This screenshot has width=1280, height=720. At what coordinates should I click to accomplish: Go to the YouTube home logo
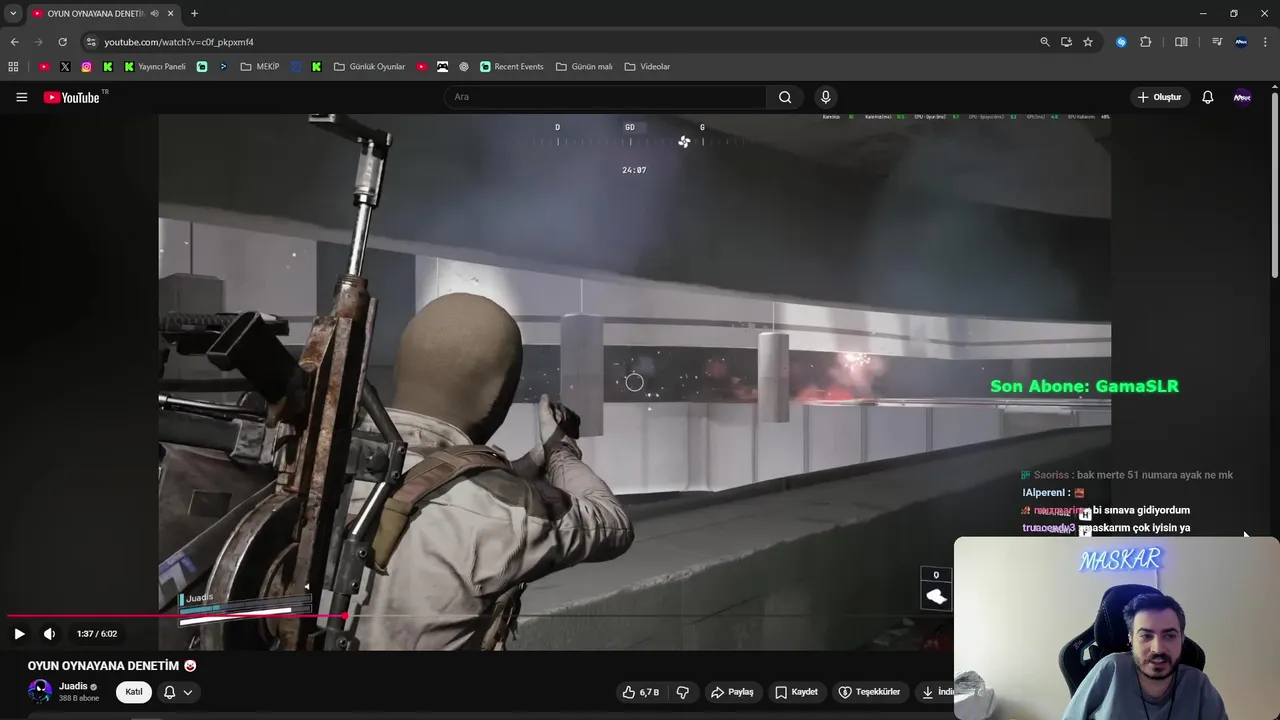[x=72, y=97]
